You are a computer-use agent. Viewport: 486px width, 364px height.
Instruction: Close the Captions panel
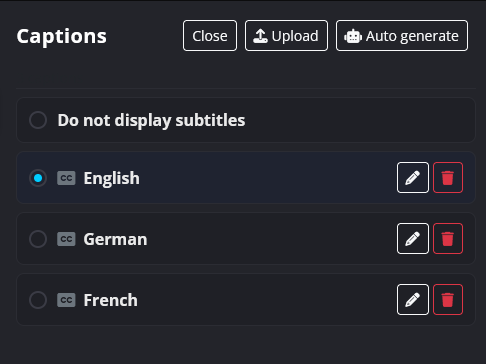[x=210, y=36]
